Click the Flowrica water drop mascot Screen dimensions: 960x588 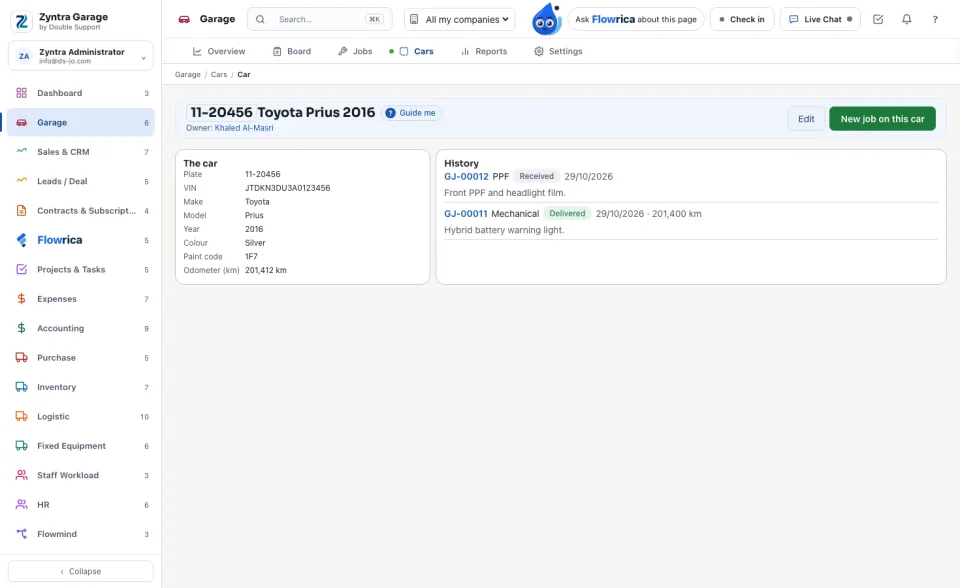pyautogui.click(x=546, y=19)
